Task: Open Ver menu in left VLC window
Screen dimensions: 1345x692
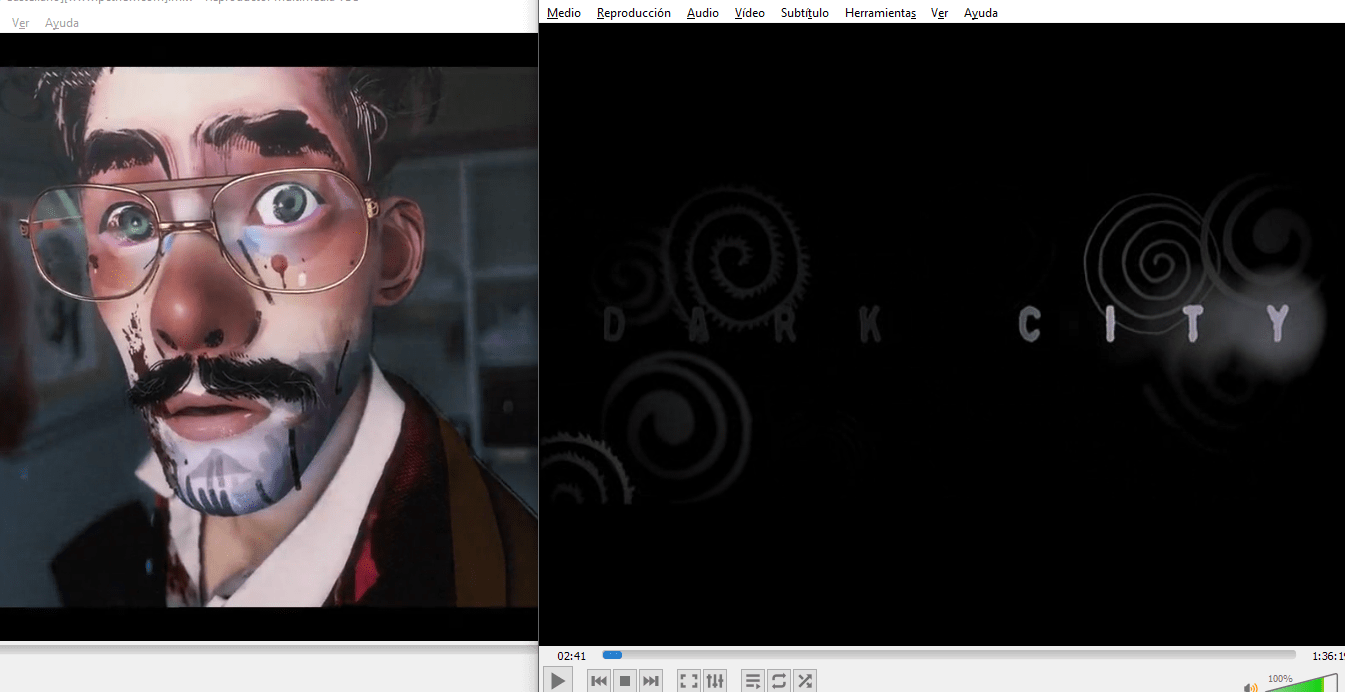Action: pos(20,23)
